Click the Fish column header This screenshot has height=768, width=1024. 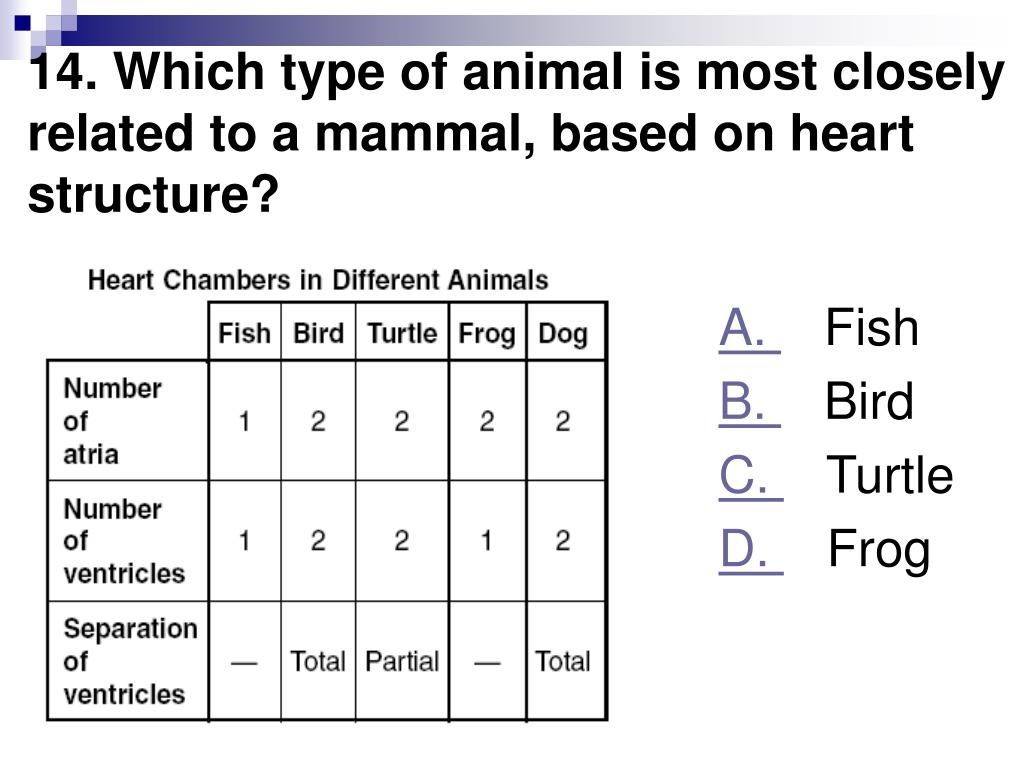[244, 333]
